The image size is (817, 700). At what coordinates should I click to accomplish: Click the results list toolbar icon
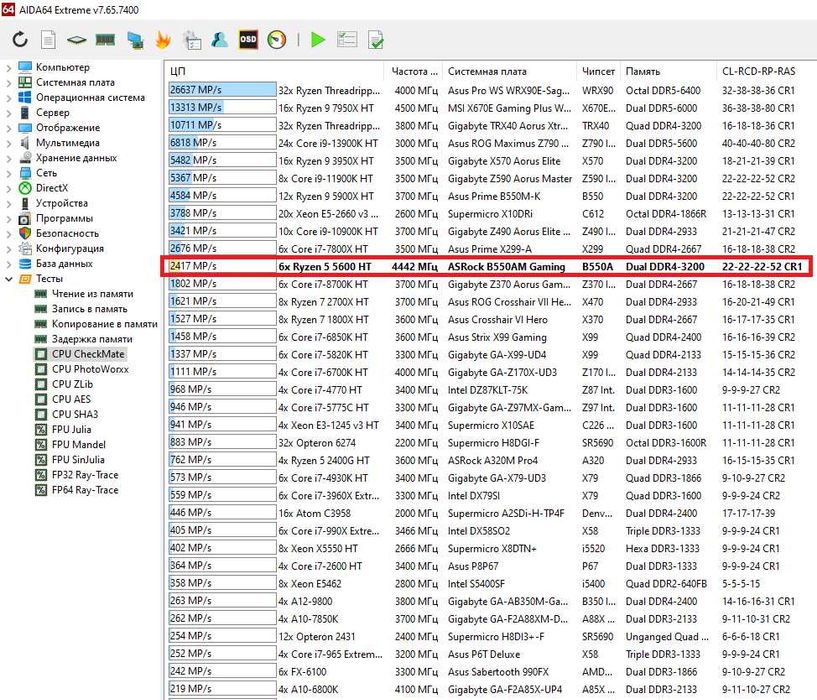(x=346, y=40)
